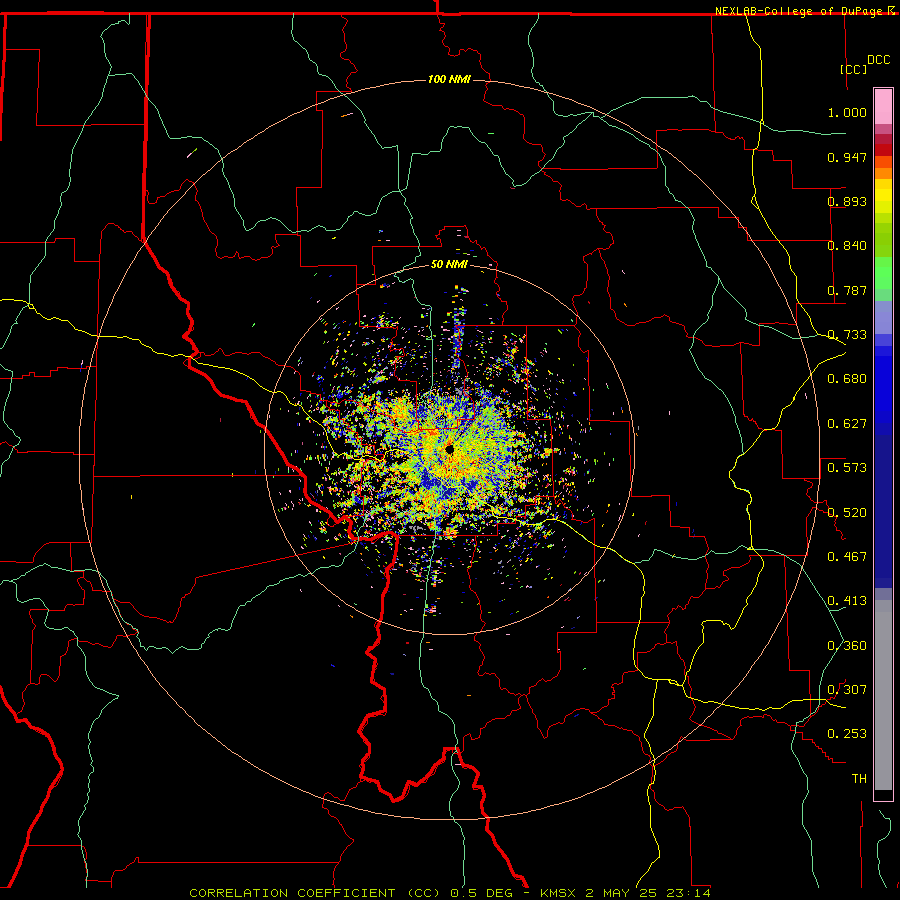Select the 0.520 legend value
Image resolution: width=900 pixels, height=900 pixels.
pos(847,512)
